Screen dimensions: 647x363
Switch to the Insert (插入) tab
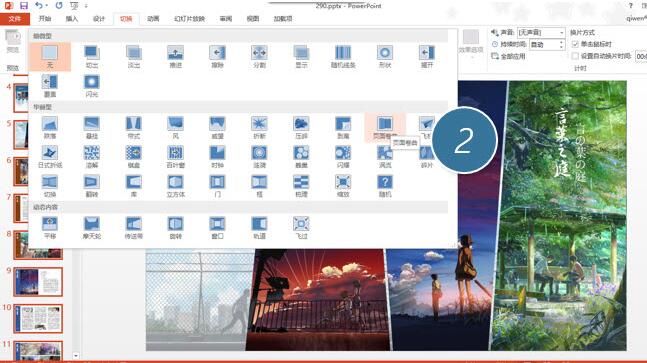[72, 19]
